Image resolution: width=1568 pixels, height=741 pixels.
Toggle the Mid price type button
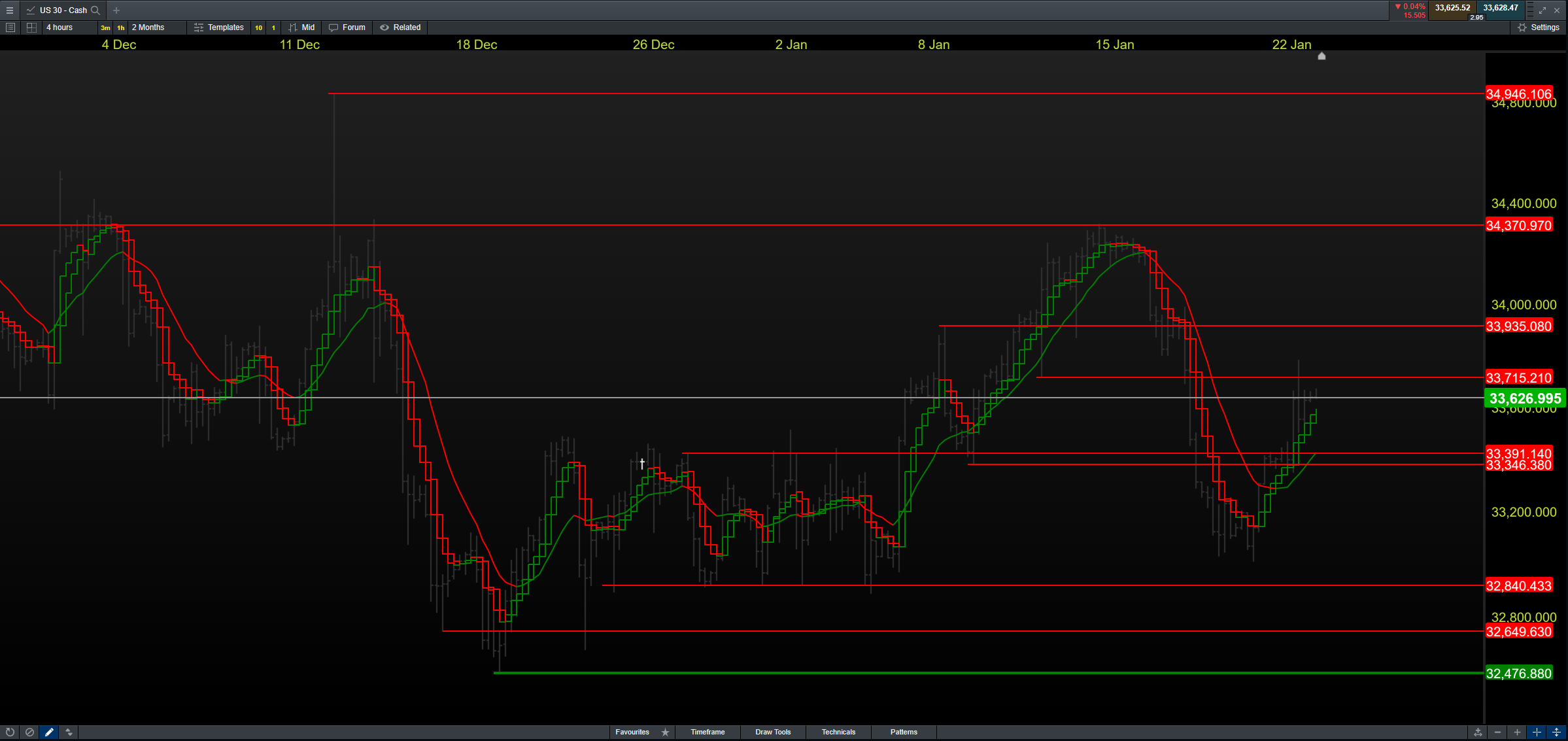302,27
